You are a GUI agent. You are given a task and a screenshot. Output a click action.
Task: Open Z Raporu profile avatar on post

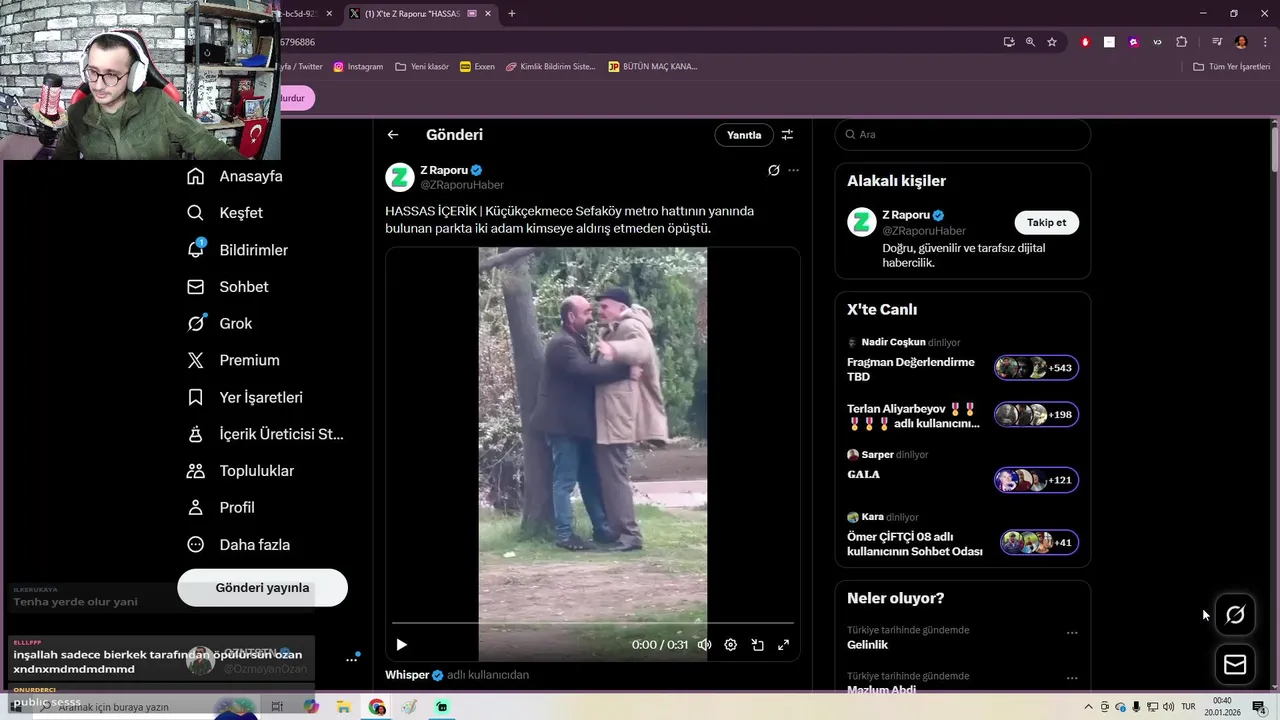(x=400, y=177)
